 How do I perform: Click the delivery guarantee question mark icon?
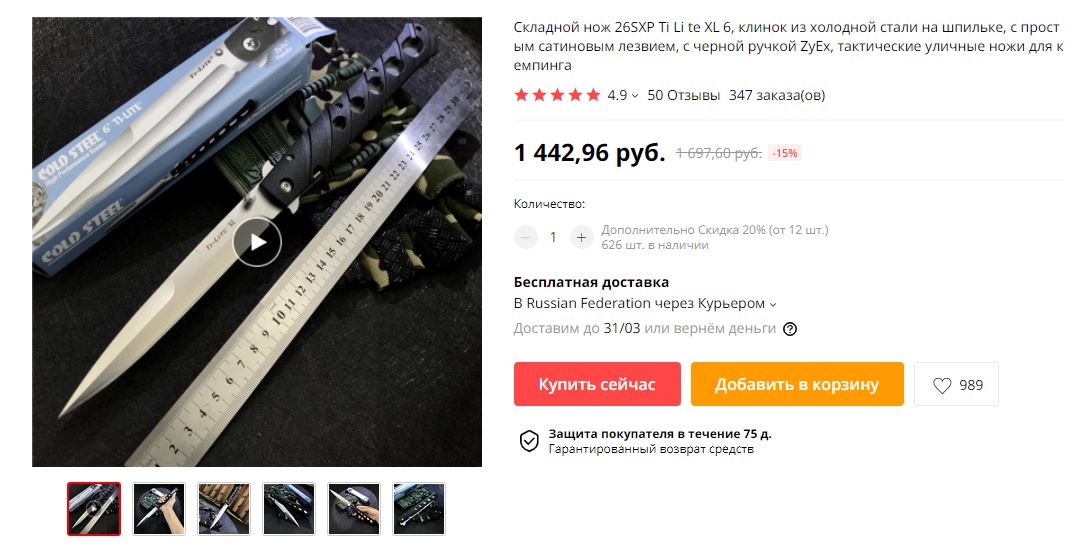point(791,329)
